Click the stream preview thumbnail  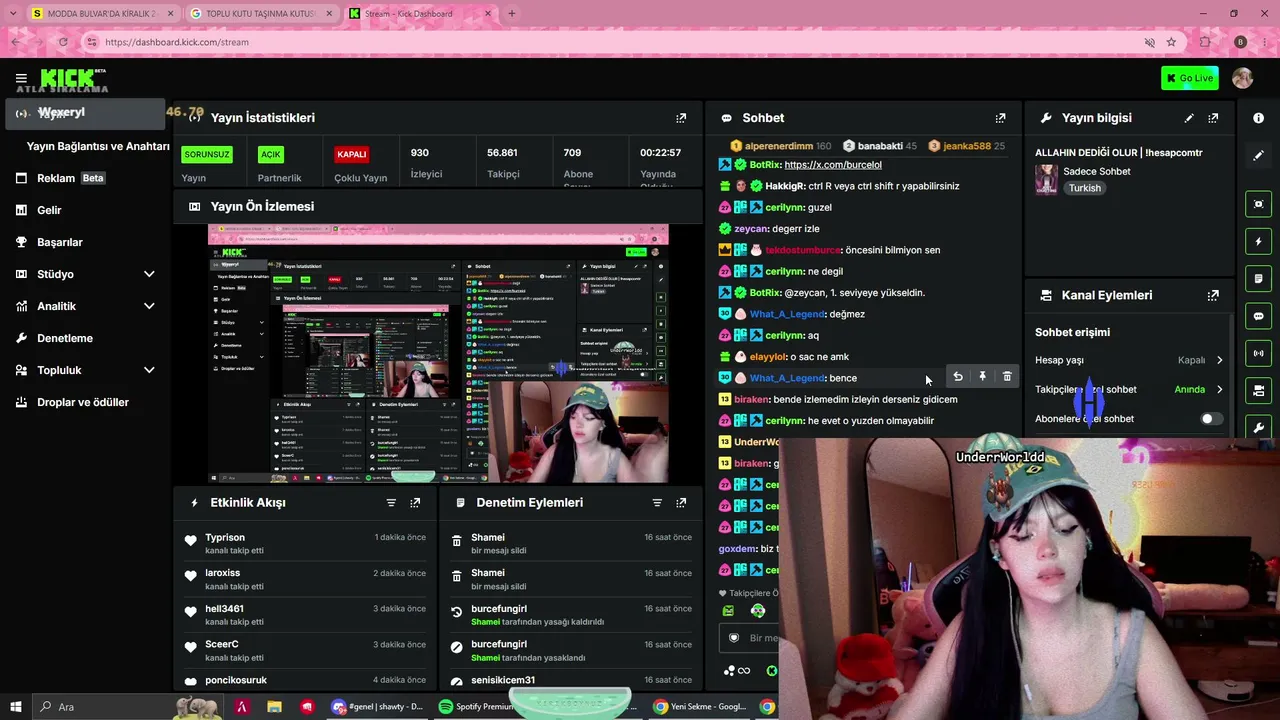tap(438, 354)
